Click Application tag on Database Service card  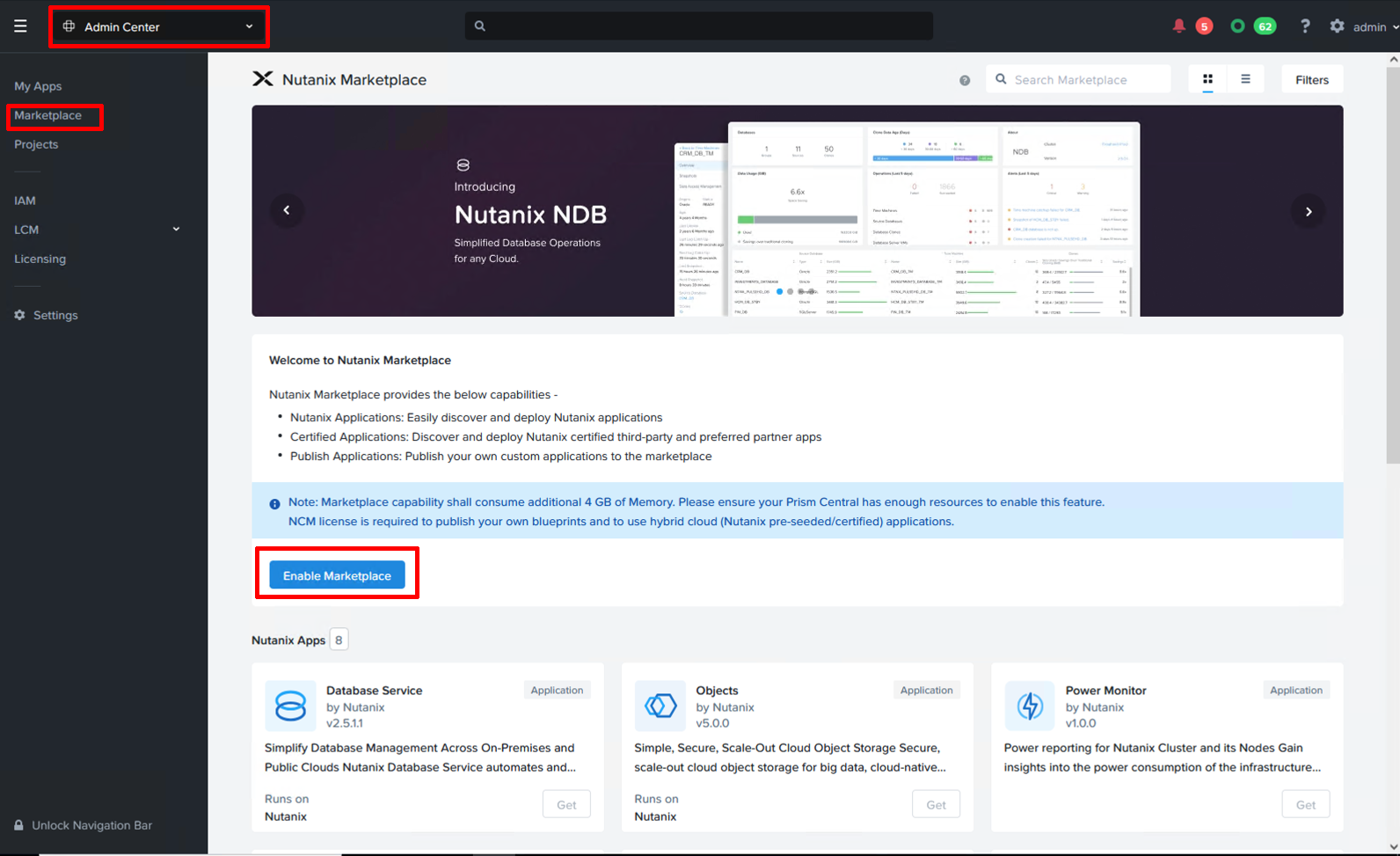tap(557, 691)
